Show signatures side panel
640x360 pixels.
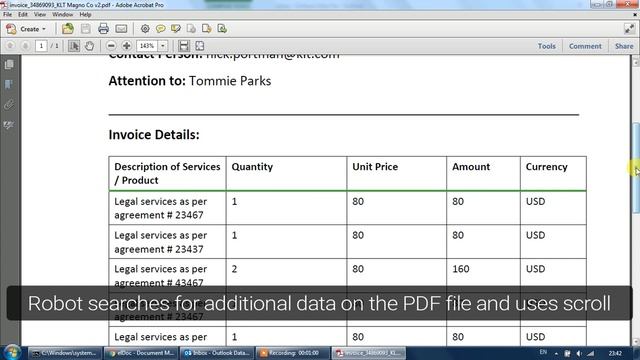tap(9, 124)
